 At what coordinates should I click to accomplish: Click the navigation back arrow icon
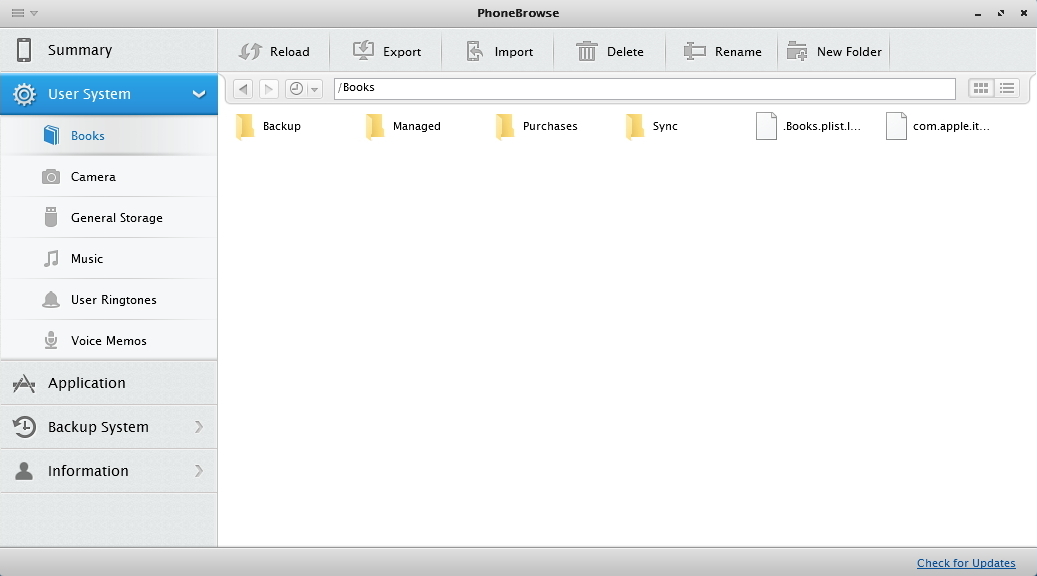(242, 88)
